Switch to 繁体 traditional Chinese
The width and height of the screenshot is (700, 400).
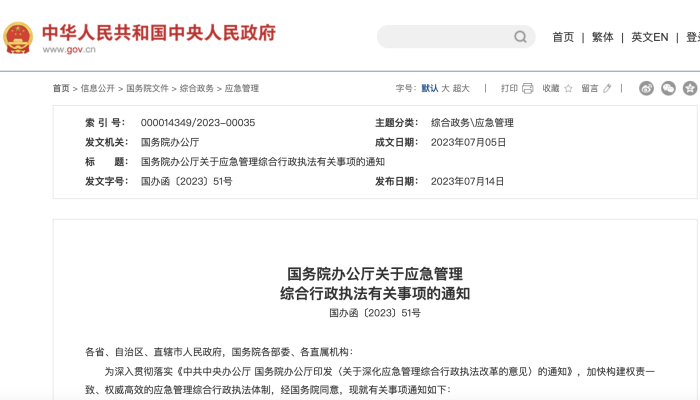point(602,37)
